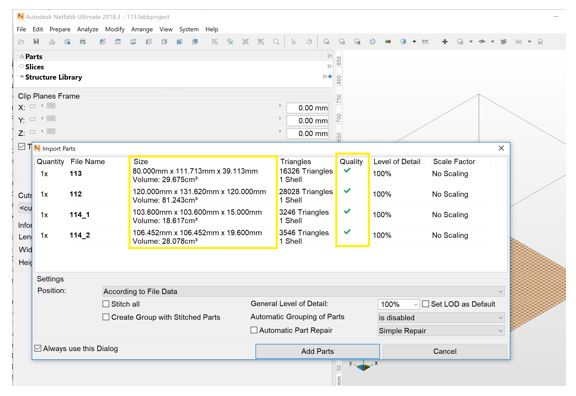The width and height of the screenshot is (576, 396).
Task: Select file name 114_2 in the import list
Action: point(80,235)
